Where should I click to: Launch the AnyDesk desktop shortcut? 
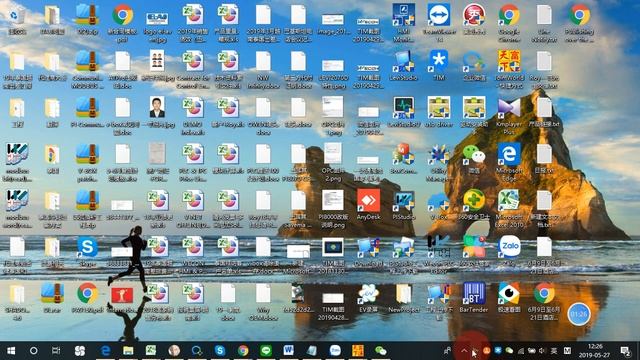pyautogui.click(x=369, y=201)
